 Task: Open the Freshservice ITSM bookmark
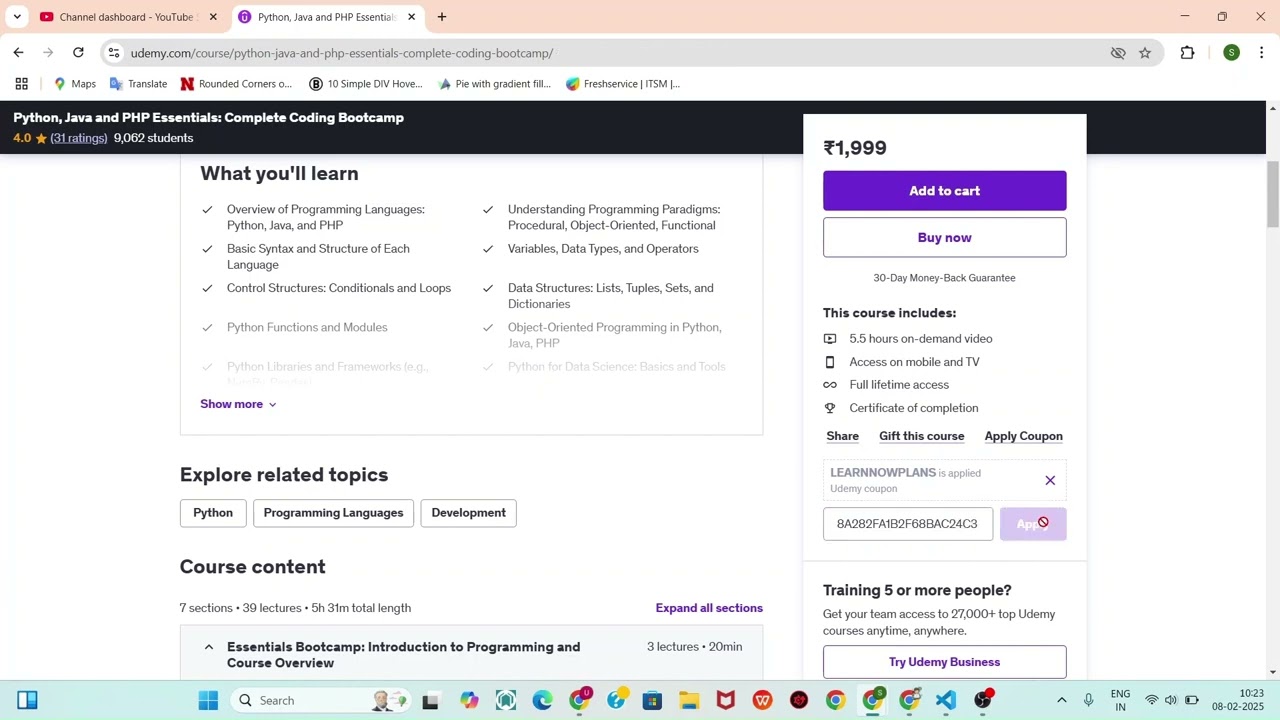(x=623, y=84)
